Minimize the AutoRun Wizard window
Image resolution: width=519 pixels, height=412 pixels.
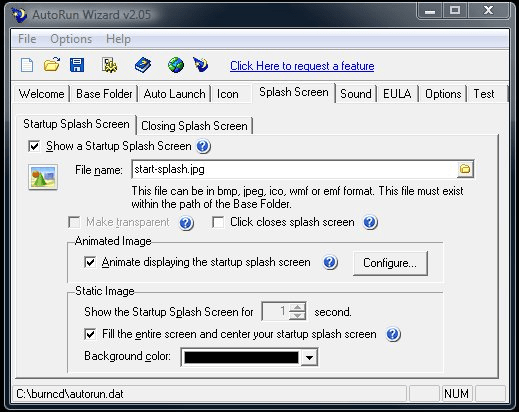point(430,11)
